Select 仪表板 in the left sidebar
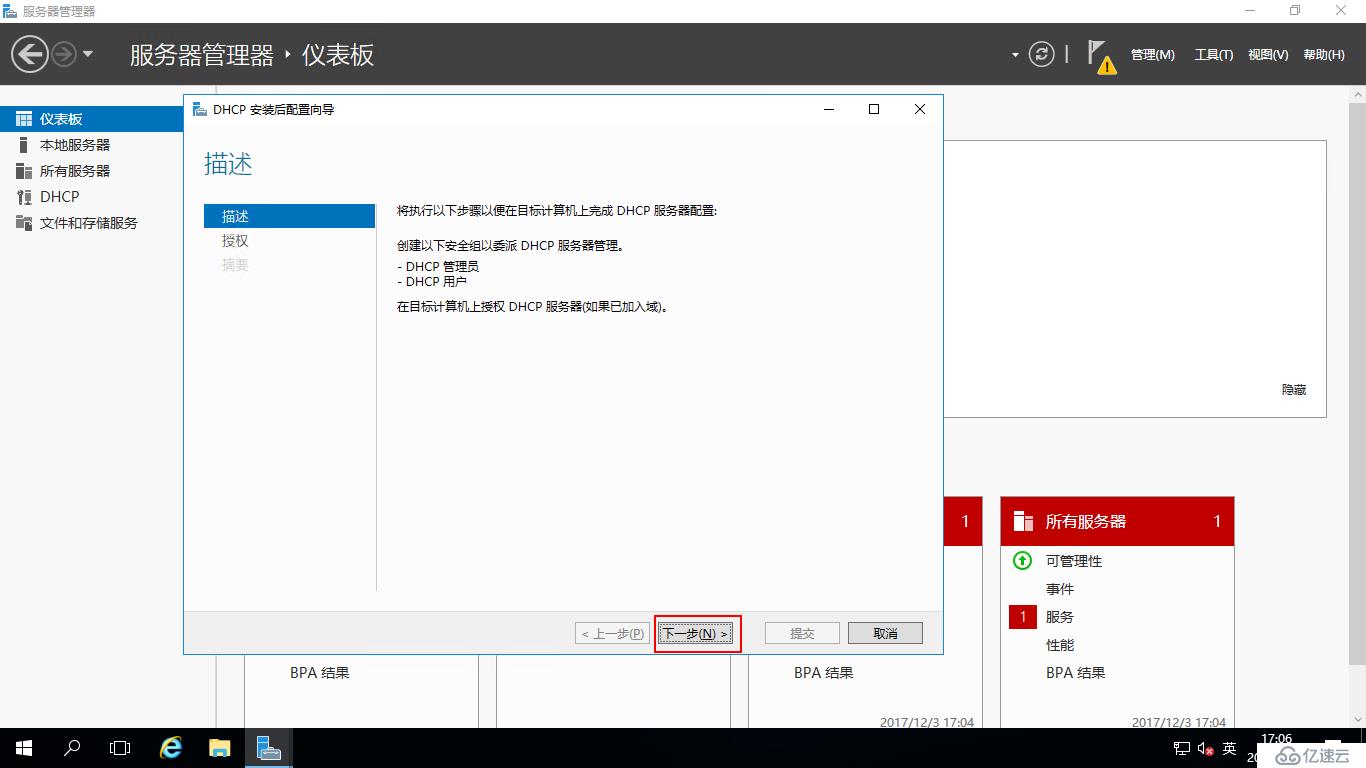The image size is (1366, 768). point(91,119)
